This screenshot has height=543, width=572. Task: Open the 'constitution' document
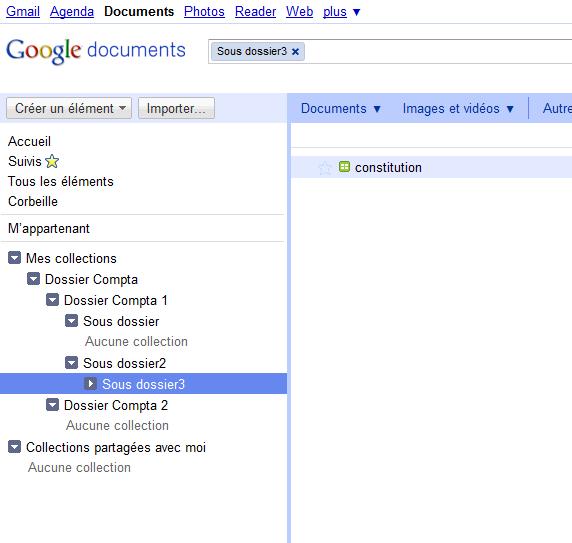388,167
